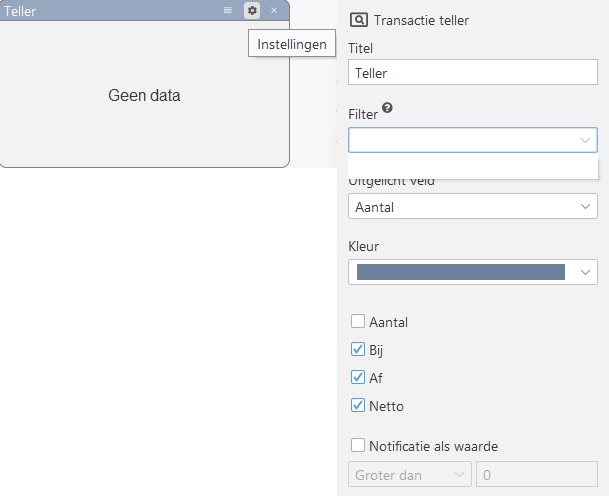
Task: Disable the Netto checkbox
Action: [358, 406]
